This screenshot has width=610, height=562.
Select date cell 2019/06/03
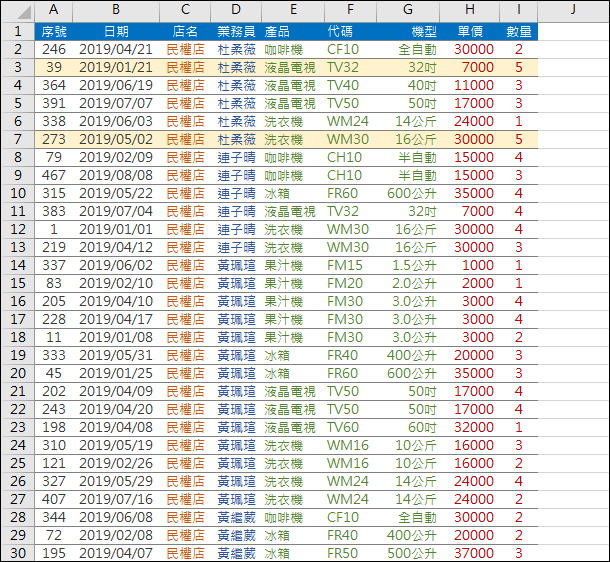(116, 121)
